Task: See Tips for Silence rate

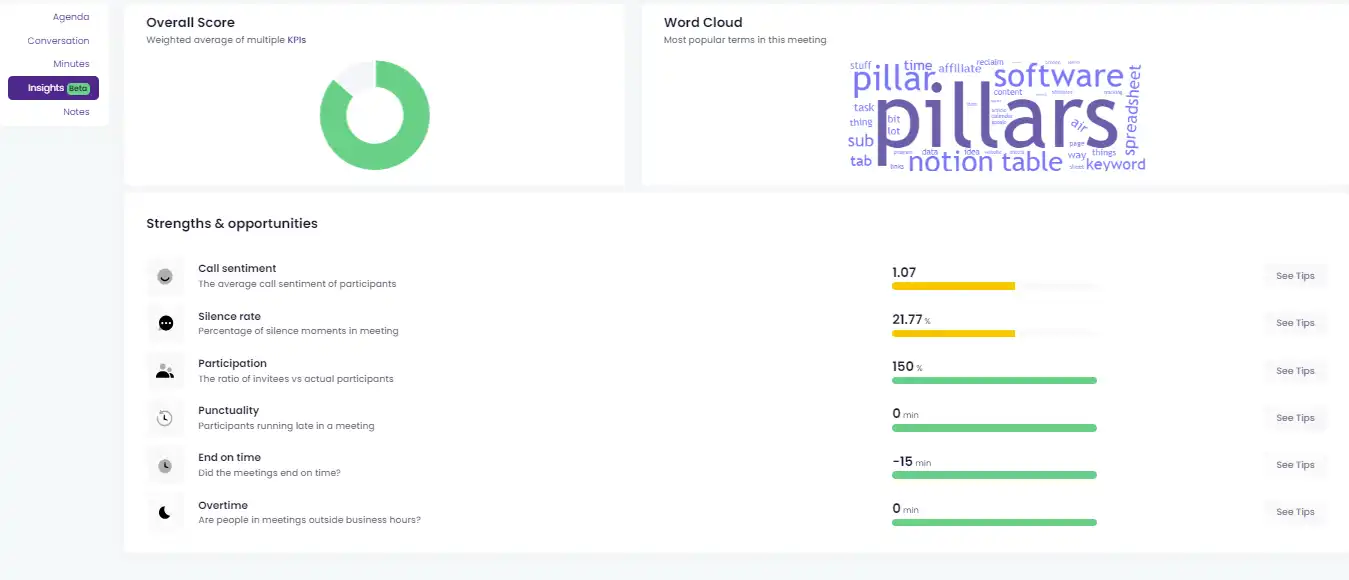Action: click(1295, 323)
